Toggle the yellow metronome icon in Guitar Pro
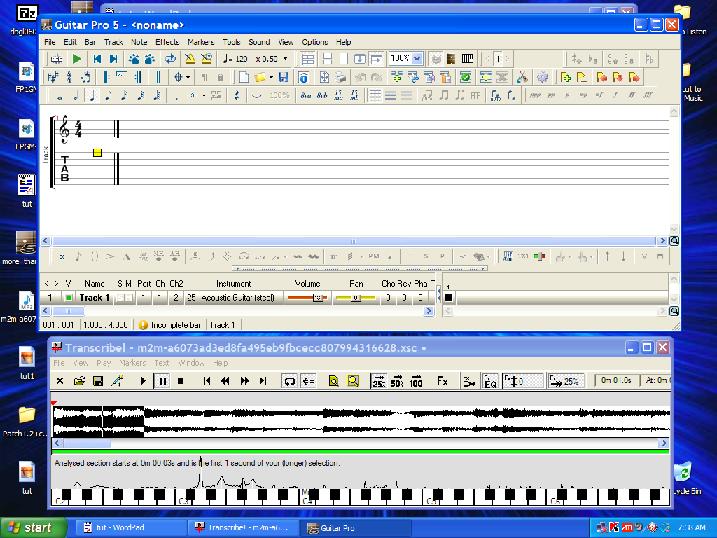Screen dimensions: 717x538 (190, 59)
